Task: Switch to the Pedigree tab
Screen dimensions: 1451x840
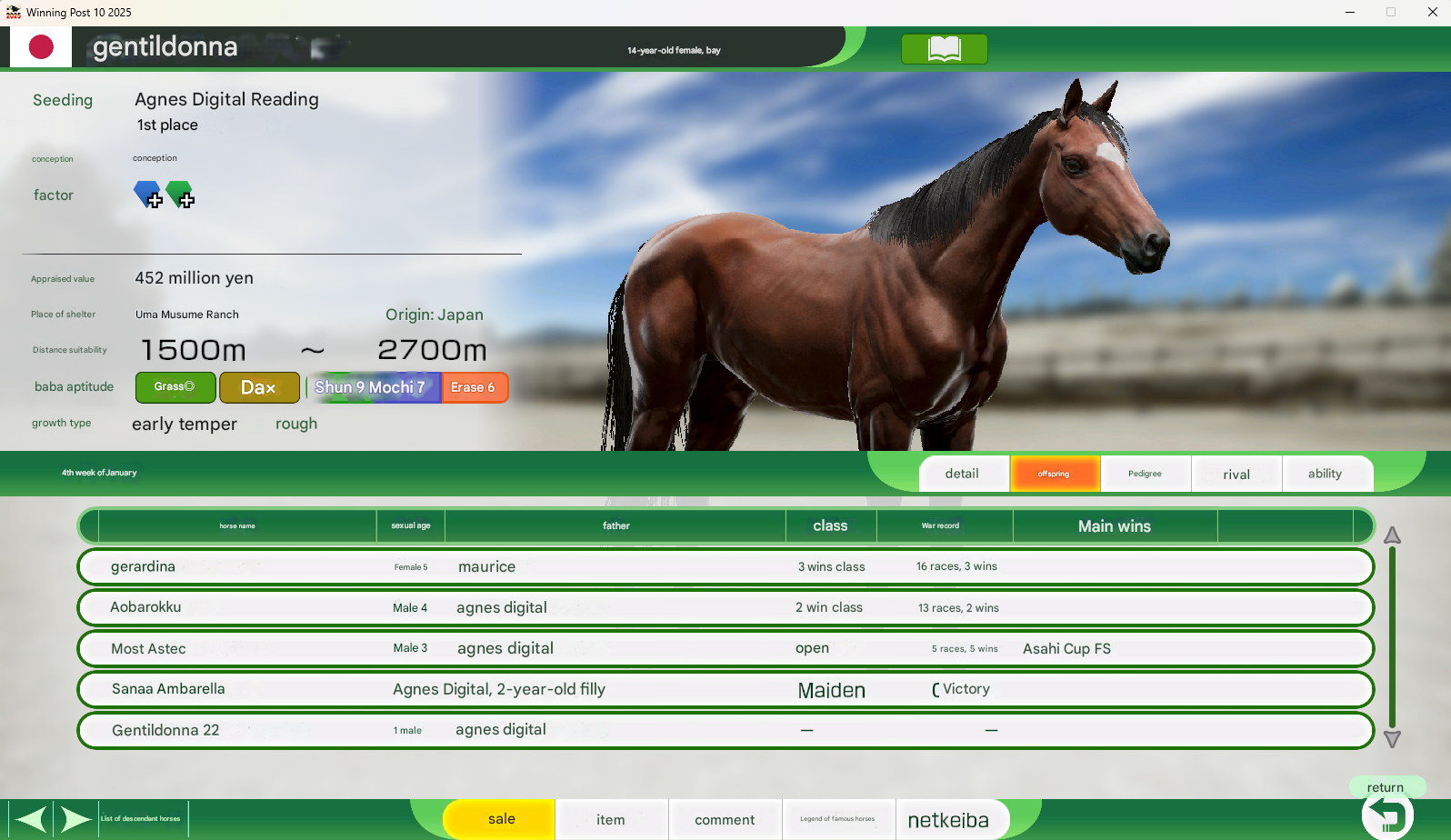Action: coord(1145,474)
